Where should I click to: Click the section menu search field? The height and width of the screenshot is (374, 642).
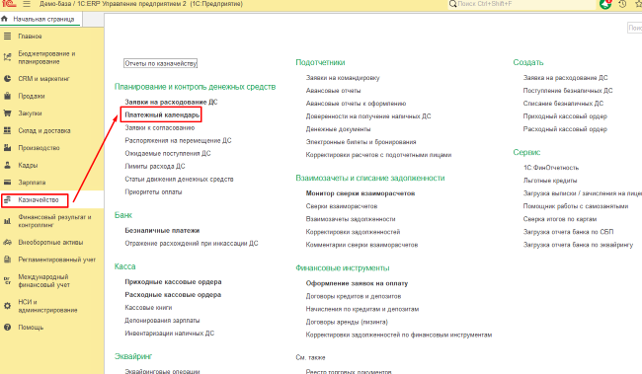(x=635, y=28)
